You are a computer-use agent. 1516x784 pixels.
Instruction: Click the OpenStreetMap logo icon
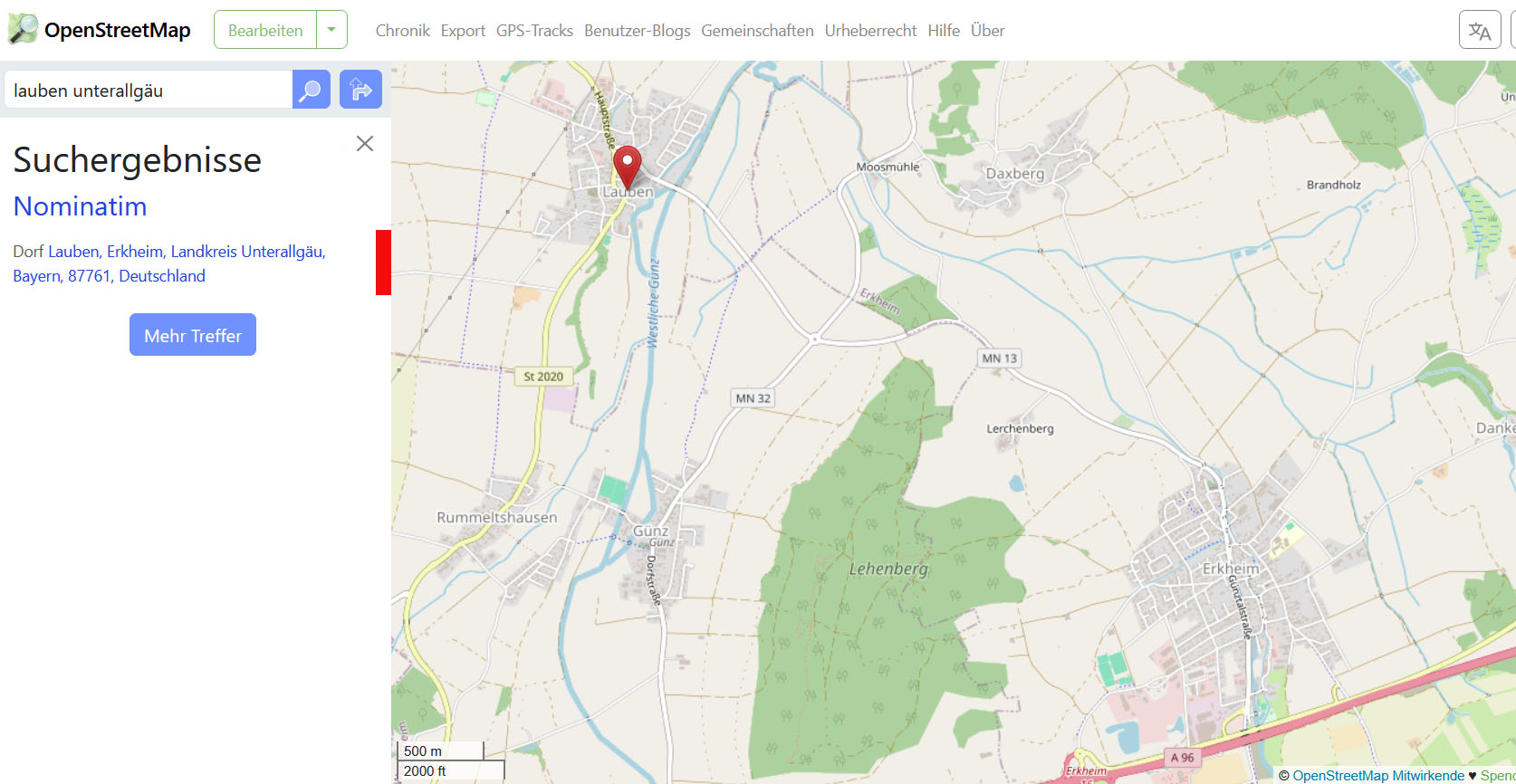23,30
